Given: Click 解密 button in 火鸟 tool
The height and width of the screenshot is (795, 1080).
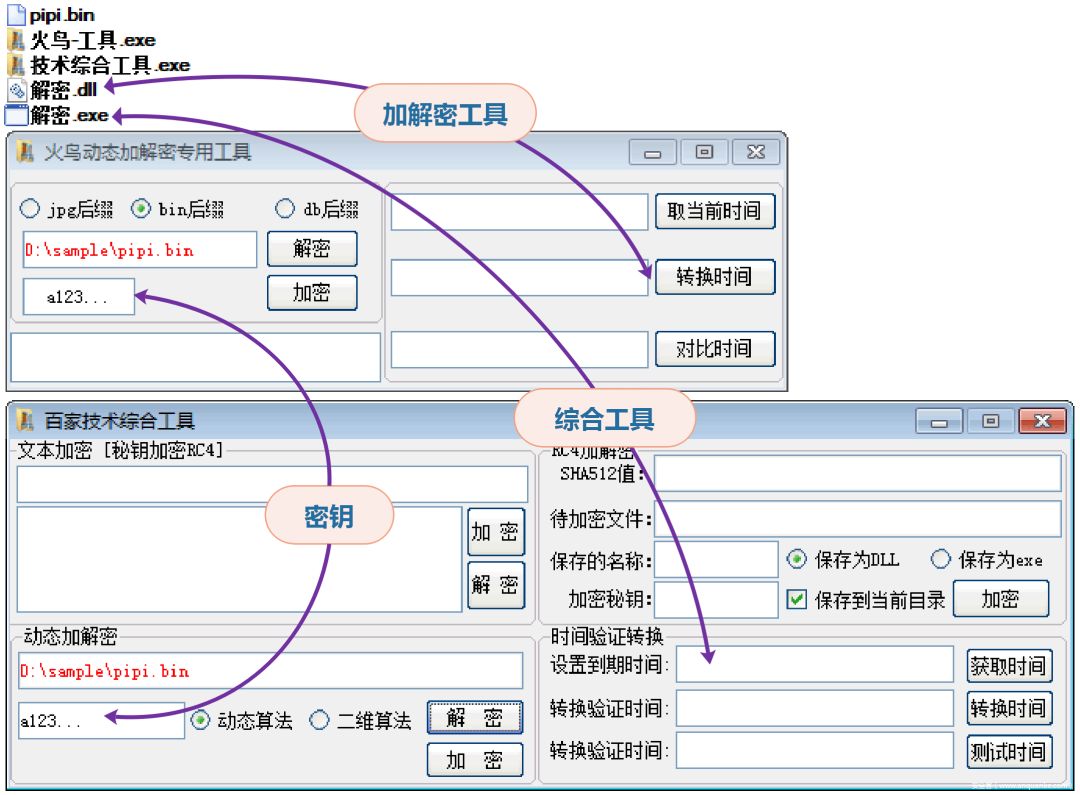Looking at the screenshot, I should (x=312, y=248).
